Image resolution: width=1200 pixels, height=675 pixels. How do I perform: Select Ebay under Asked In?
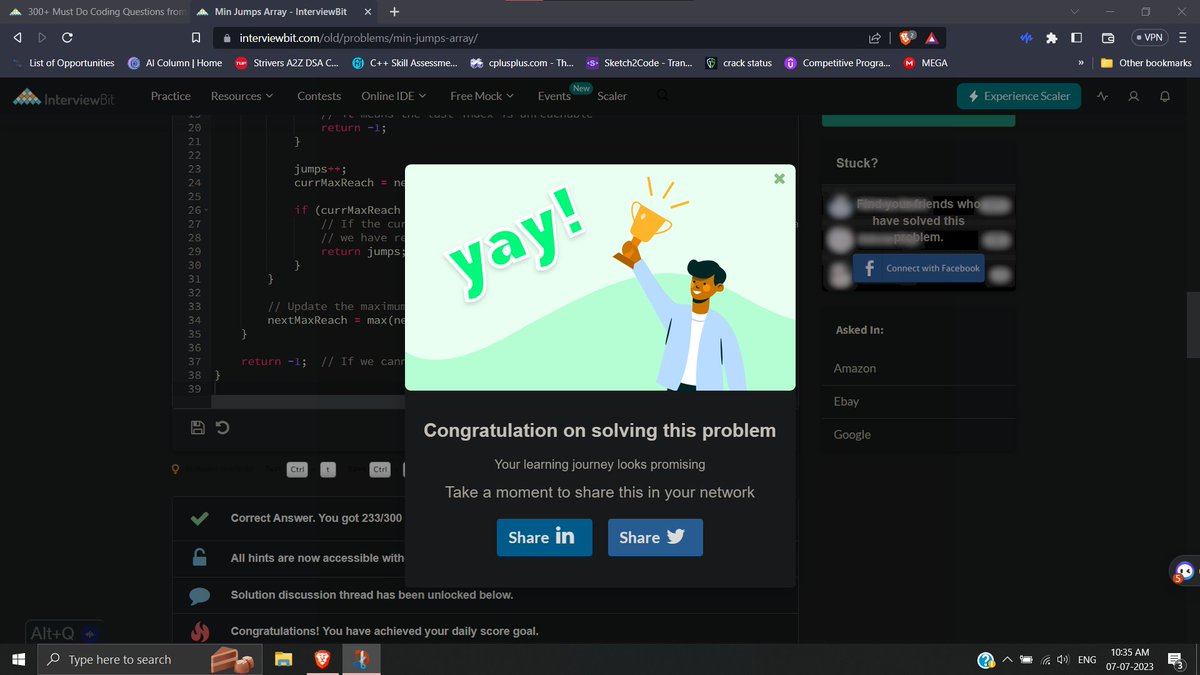click(x=846, y=401)
